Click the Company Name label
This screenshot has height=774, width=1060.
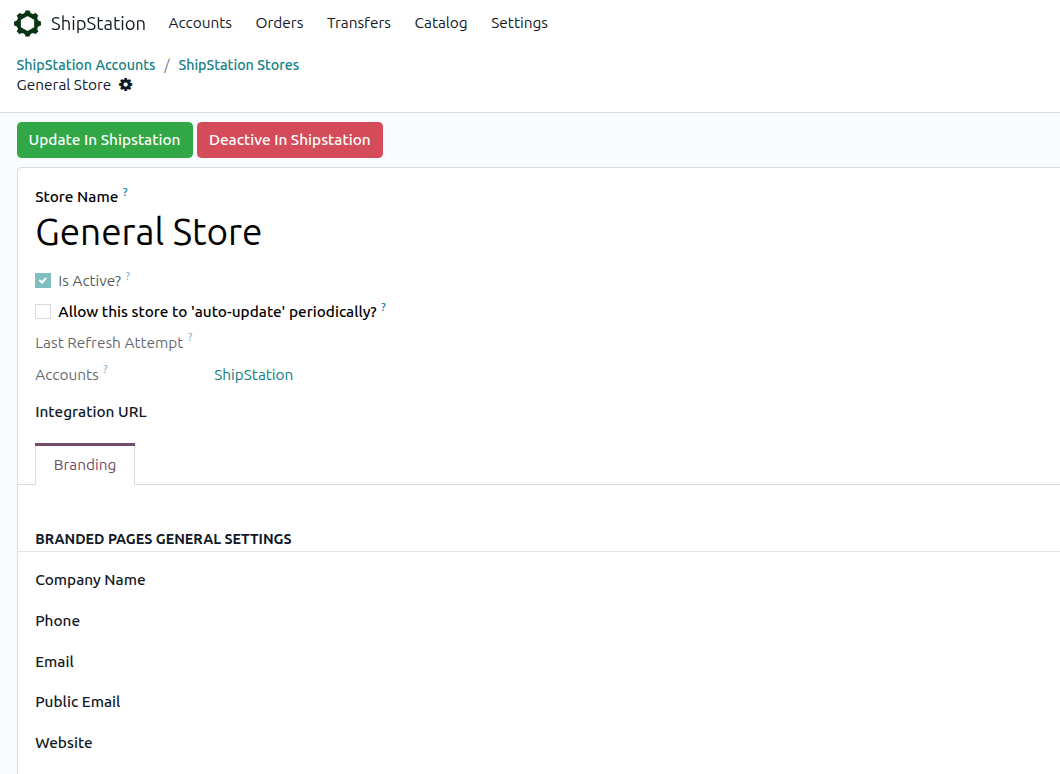(x=91, y=580)
